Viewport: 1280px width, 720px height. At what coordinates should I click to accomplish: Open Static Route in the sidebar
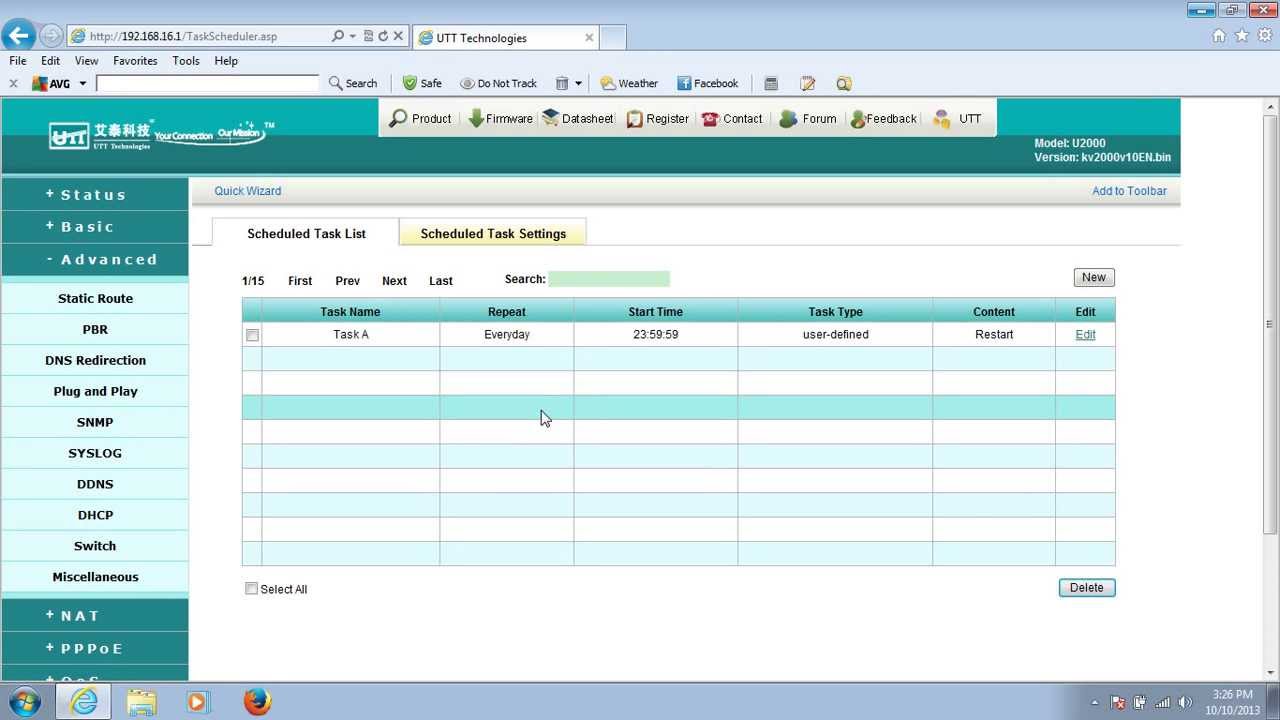point(95,298)
